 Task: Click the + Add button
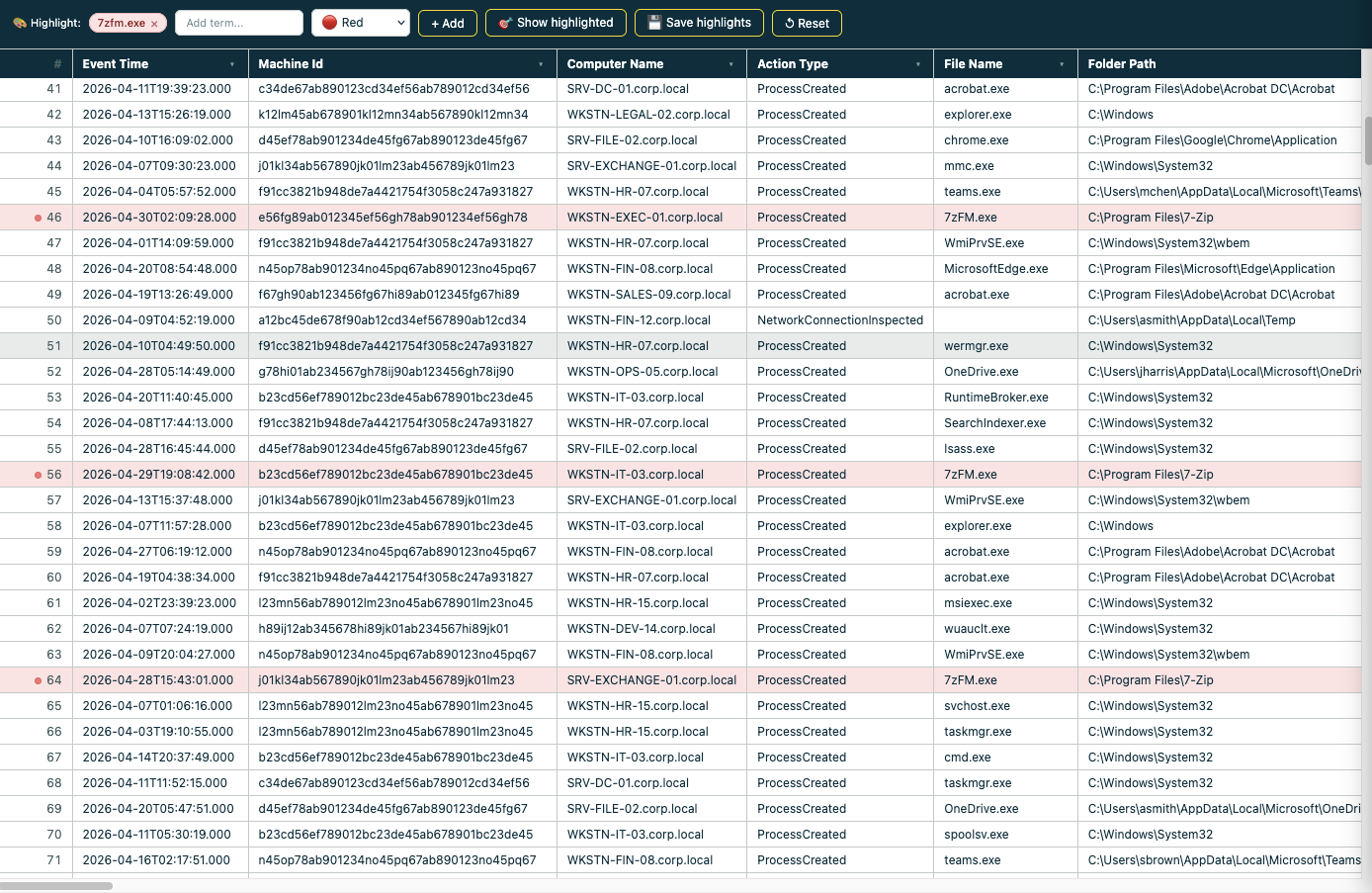(448, 23)
